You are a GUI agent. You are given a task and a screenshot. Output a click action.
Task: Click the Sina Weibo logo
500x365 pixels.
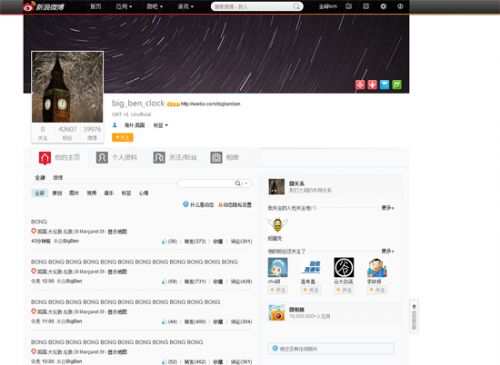(44, 7)
